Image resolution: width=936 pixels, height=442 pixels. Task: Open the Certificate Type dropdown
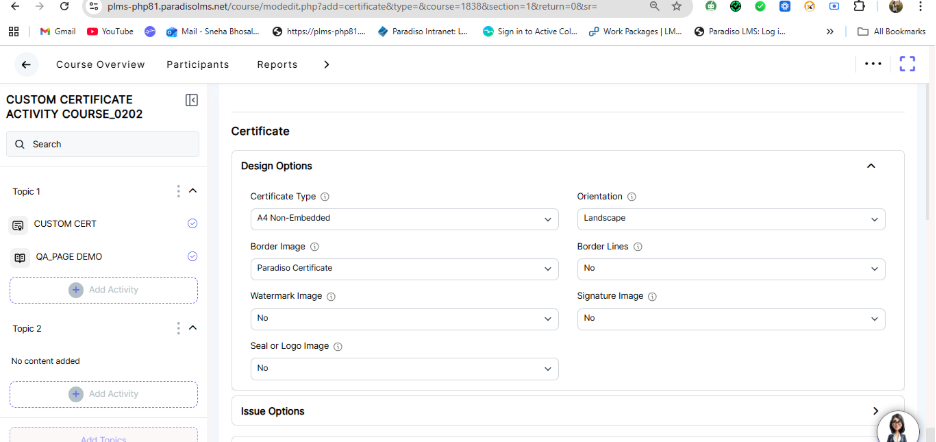click(x=404, y=218)
